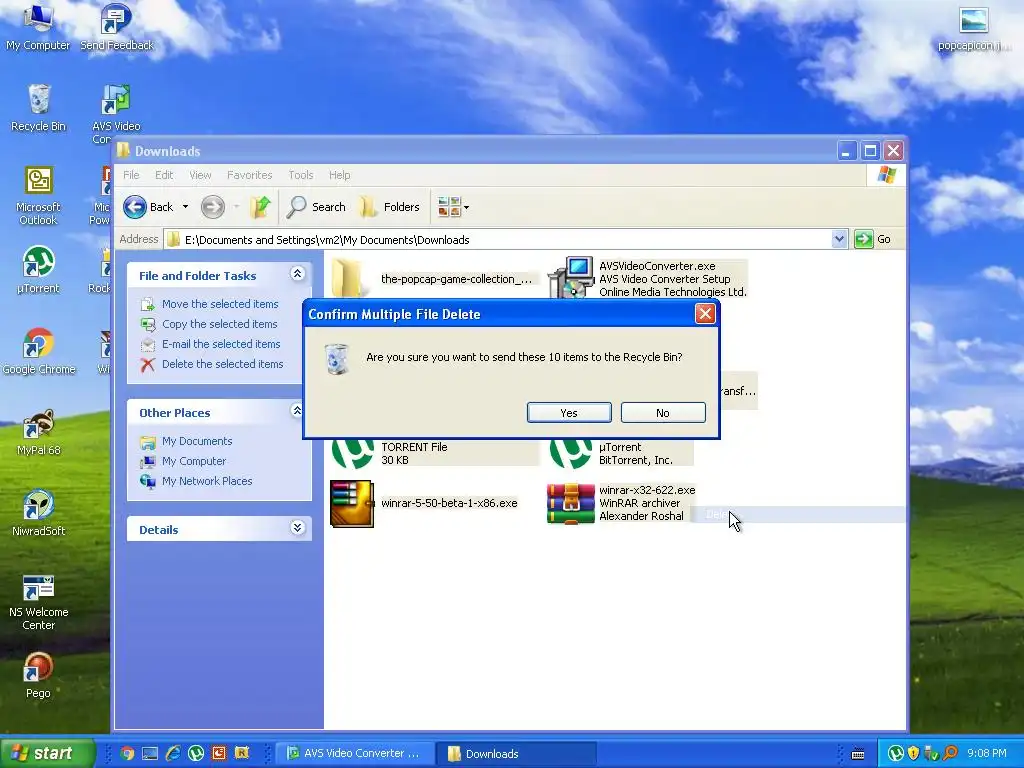This screenshot has height=768, width=1024.
Task: Click the on-screen keyboard tray icon
Action: (x=858, y=754)
